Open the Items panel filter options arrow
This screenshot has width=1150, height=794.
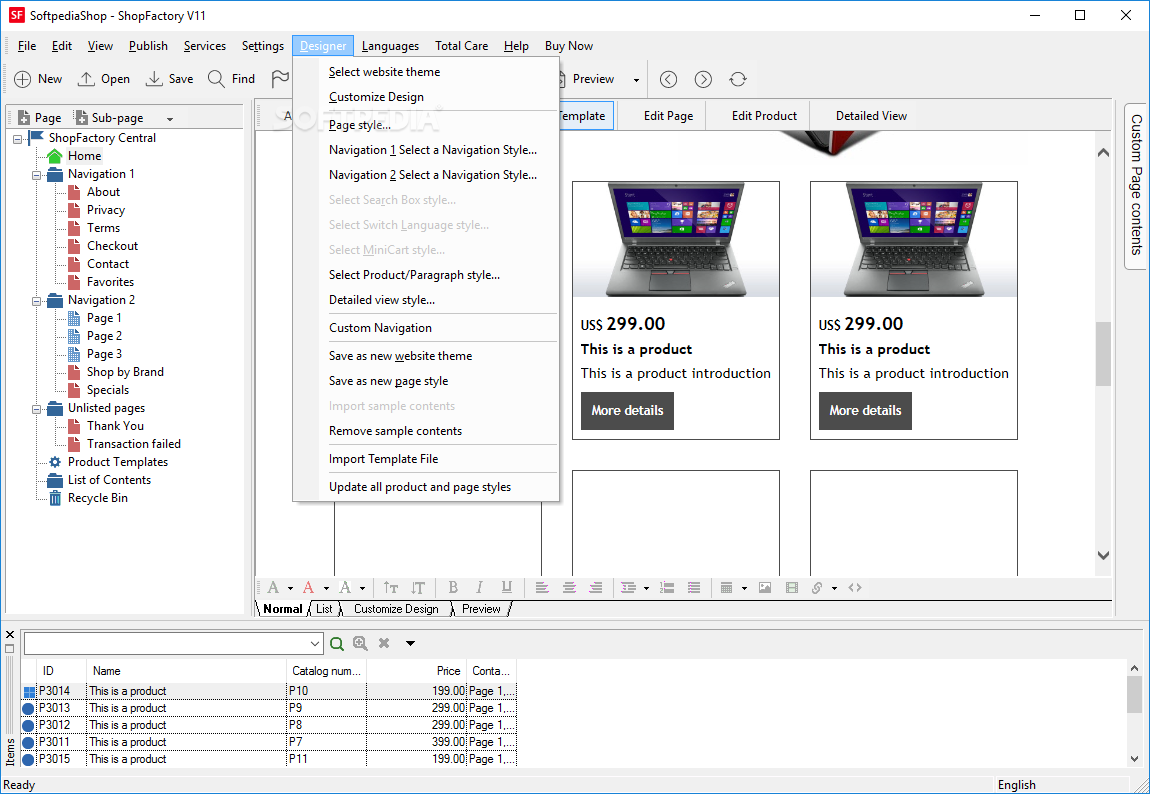click(x=410, y=643)
